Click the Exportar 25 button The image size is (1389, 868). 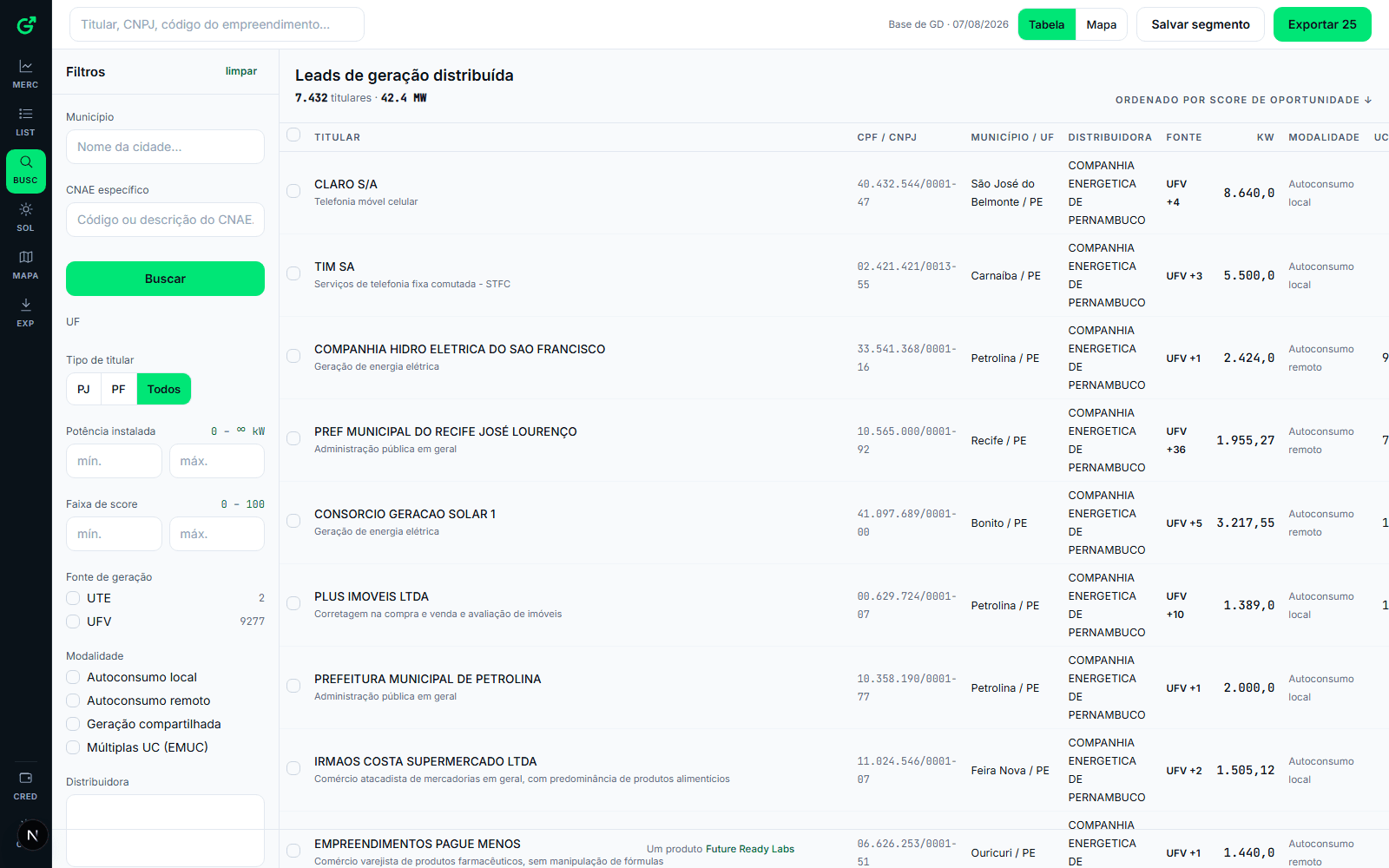[1322, 24]
